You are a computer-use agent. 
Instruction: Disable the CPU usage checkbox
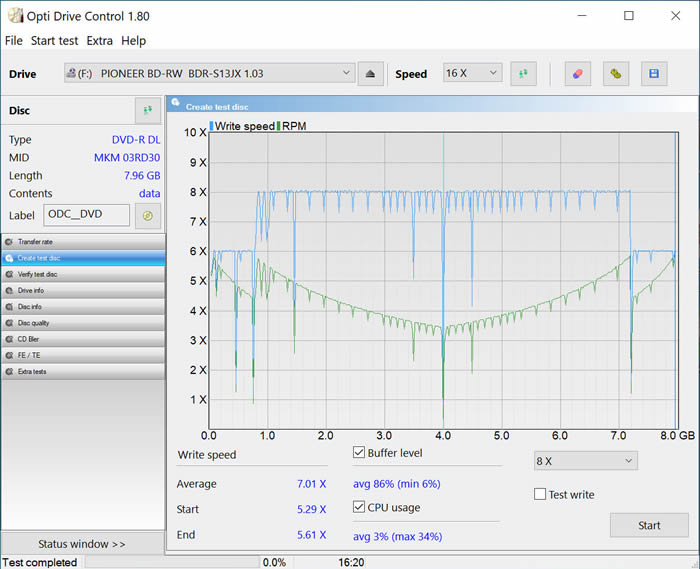click(359, 507)
